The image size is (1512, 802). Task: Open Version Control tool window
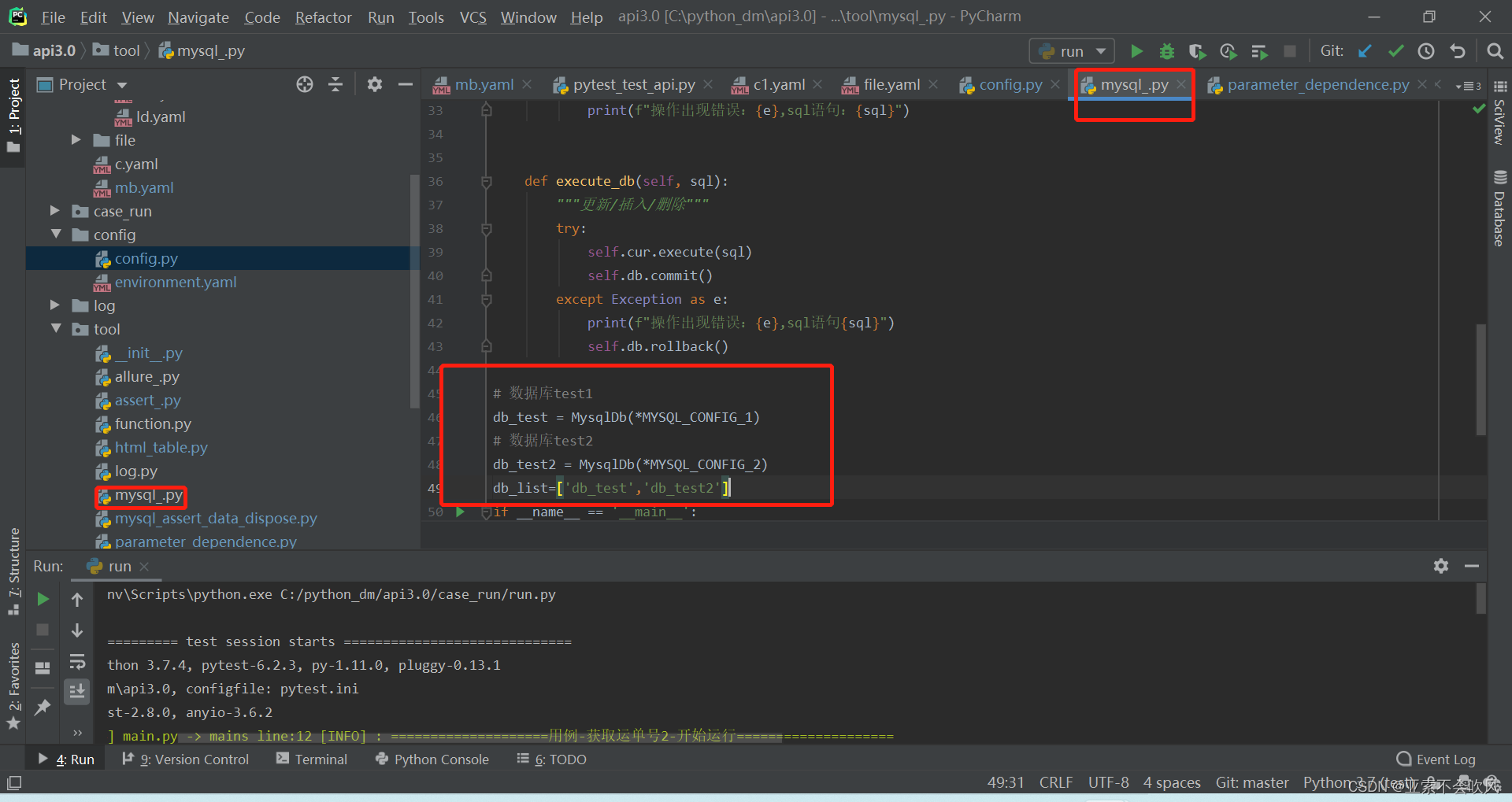click(x=185, y=759)
